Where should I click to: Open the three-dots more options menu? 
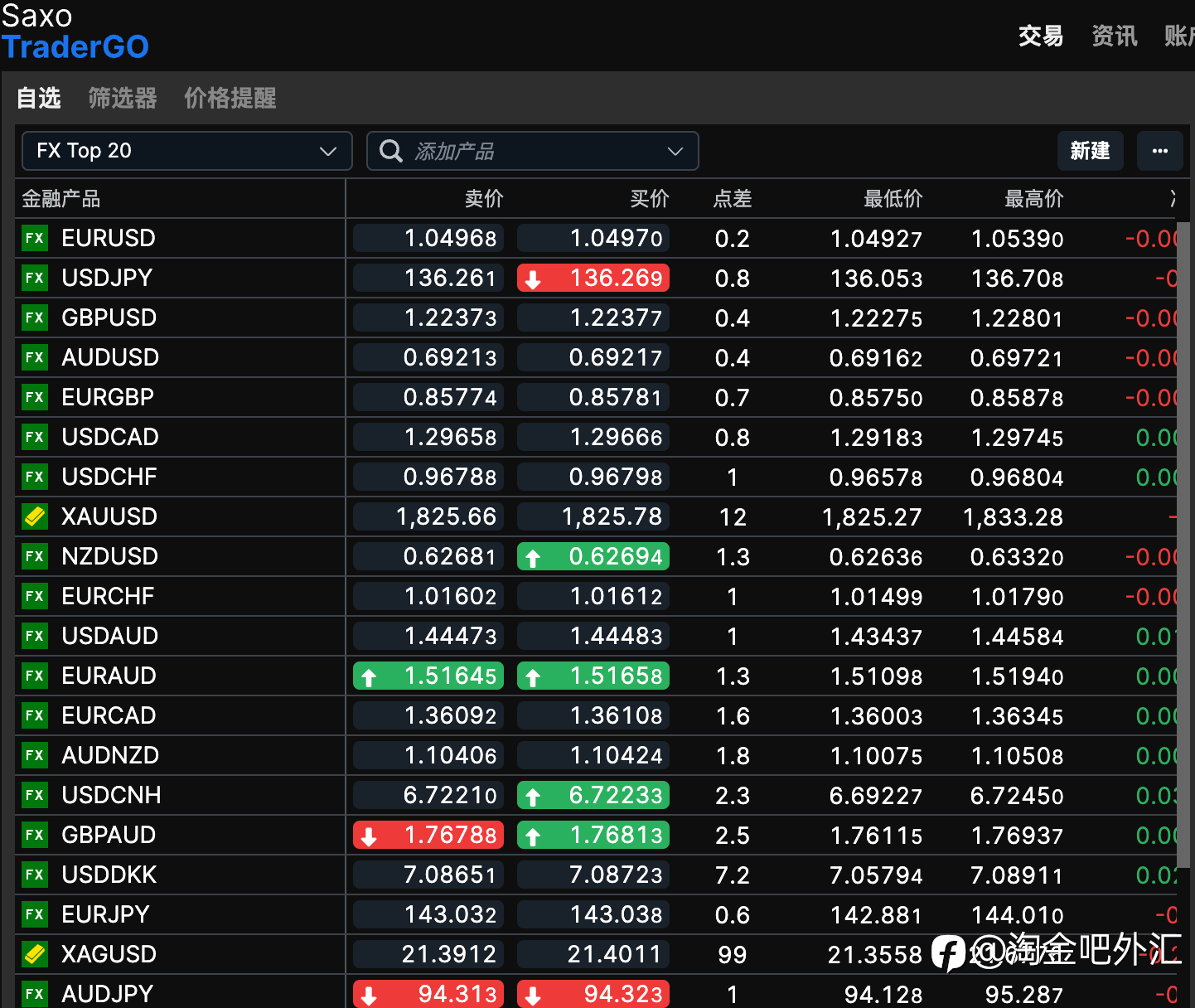pos(1160,151)
